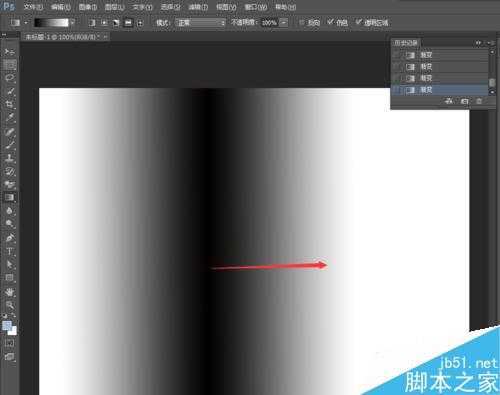Open the History panel flyout menu
This screenshot has width=500, height=395.
[x=490, y=43]
